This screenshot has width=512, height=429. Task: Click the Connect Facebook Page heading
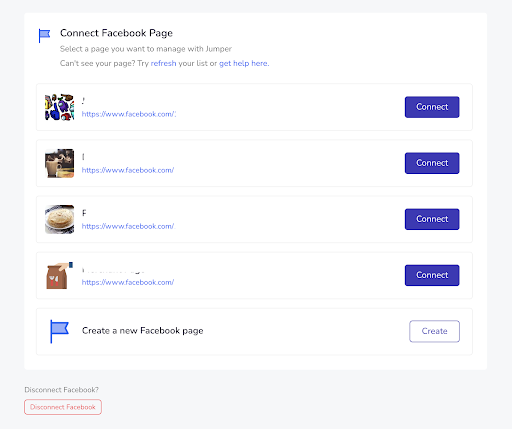[x=116, y=33]
